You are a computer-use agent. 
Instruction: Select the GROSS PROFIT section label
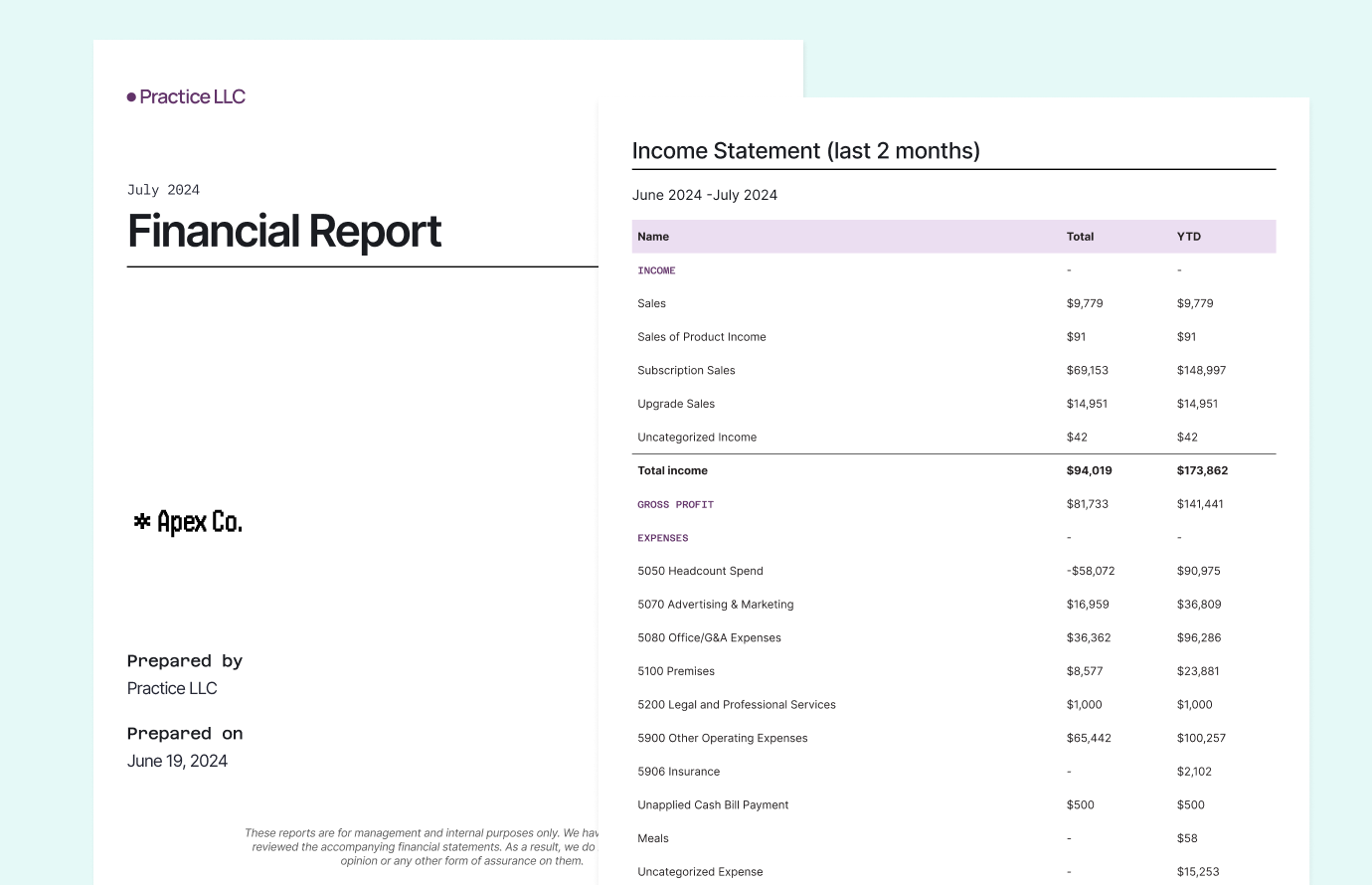click(x=675, y=504)
